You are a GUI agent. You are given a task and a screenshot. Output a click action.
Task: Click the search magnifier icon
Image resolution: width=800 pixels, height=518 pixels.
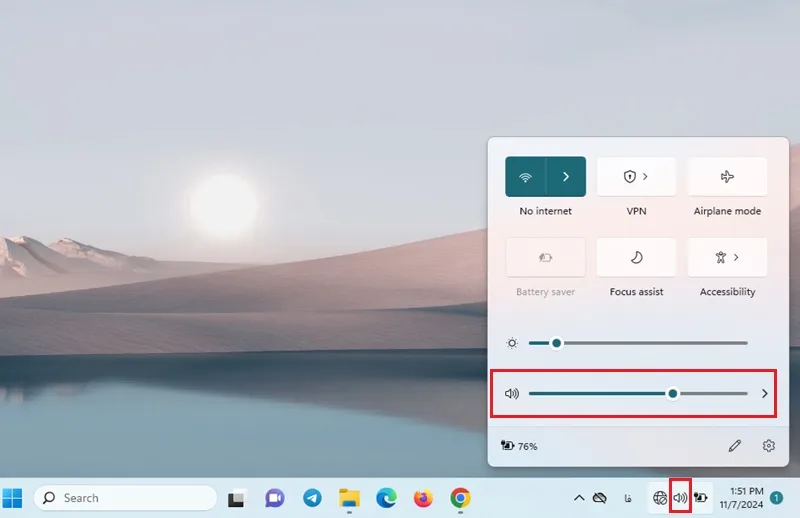click(x=49, y=498)
